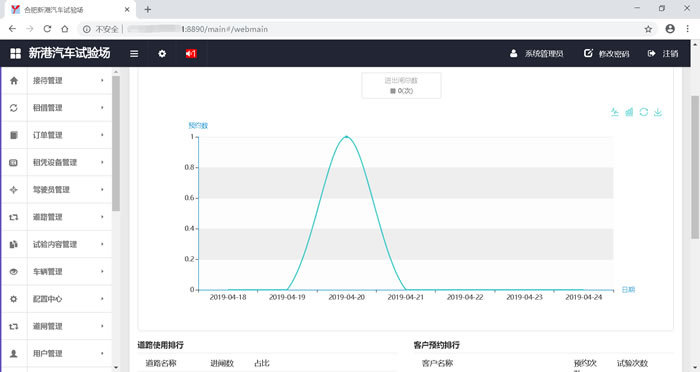Expand arrow on 订单管理 row

click(x=102, y=135)
